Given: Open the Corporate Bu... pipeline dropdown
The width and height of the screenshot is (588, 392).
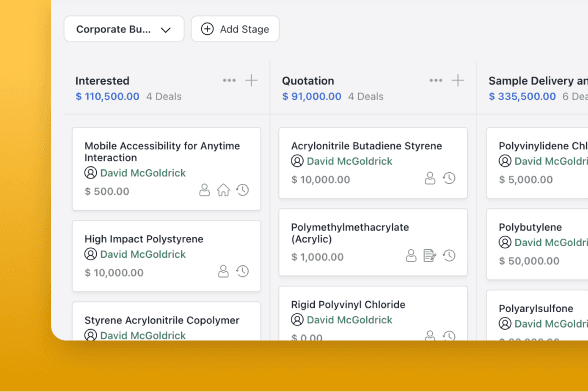Looking at the screenshot, I should (x=124, y=29).
